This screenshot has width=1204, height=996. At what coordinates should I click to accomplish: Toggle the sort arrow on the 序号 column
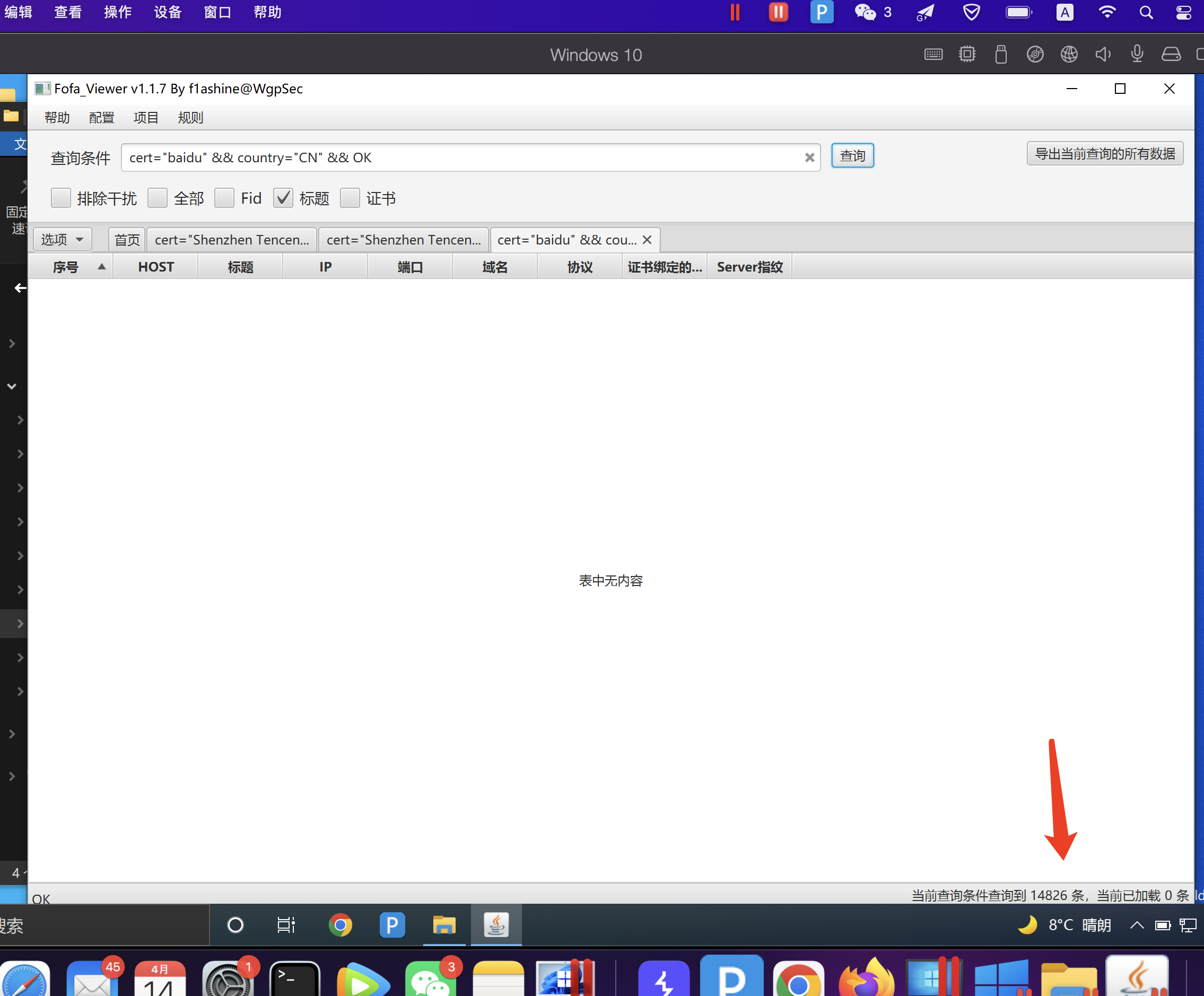101,267
